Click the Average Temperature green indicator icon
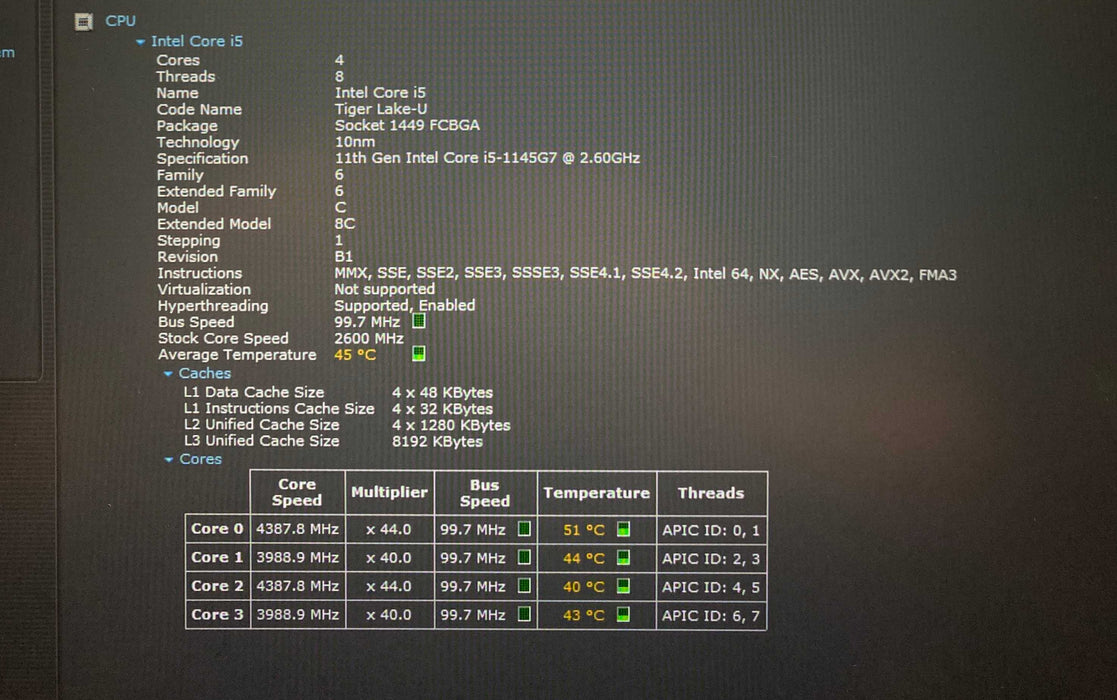The image size is (1117, 700). (419, 353)
